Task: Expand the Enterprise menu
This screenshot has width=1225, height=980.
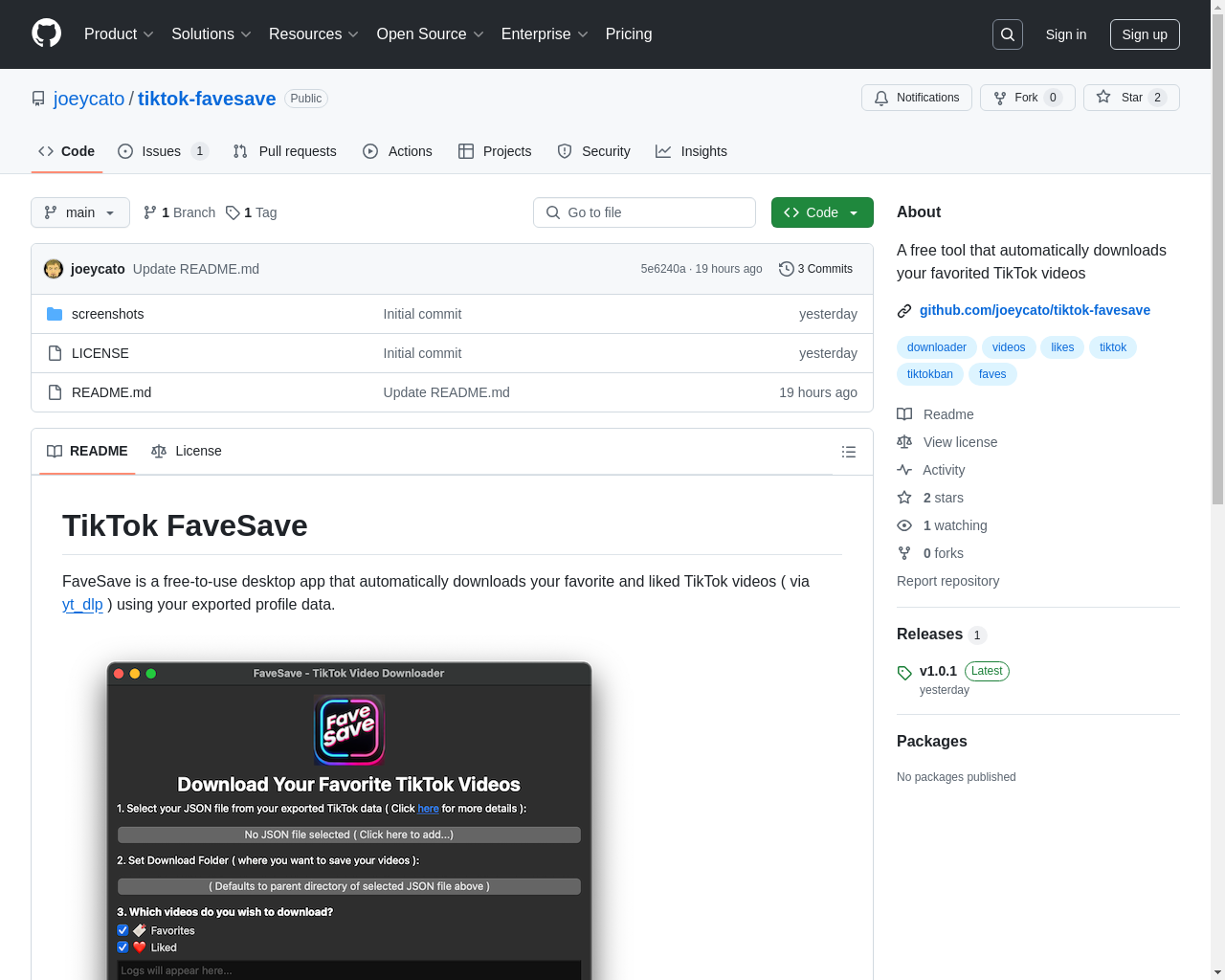Action: point(545,34)
